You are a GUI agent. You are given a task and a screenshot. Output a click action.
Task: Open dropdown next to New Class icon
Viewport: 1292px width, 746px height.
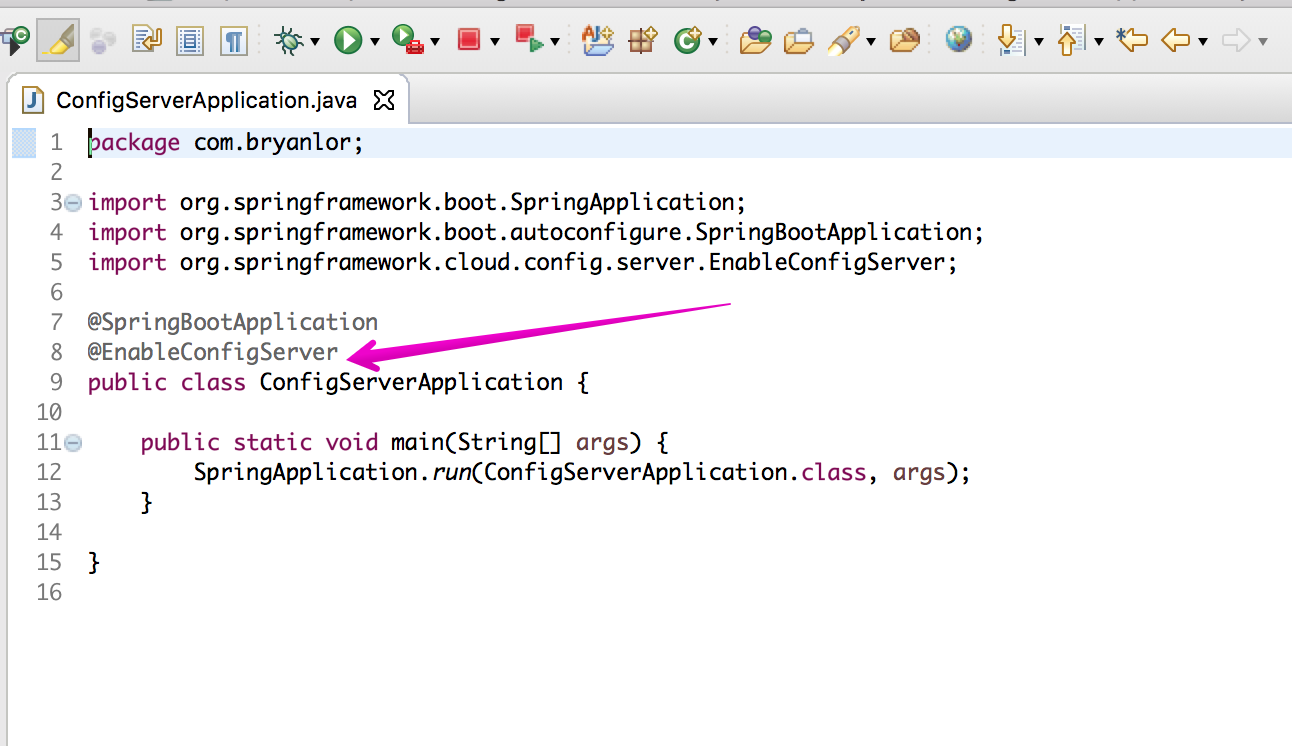[713, 42]
